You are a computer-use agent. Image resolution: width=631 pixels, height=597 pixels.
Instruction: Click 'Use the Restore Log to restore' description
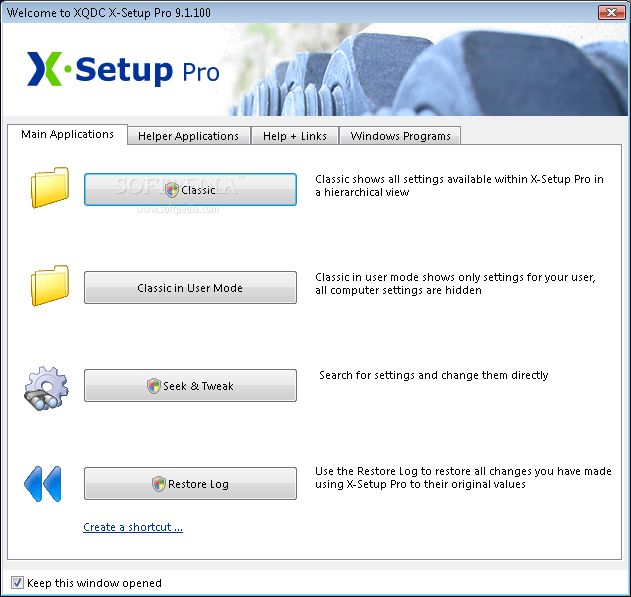463,478
